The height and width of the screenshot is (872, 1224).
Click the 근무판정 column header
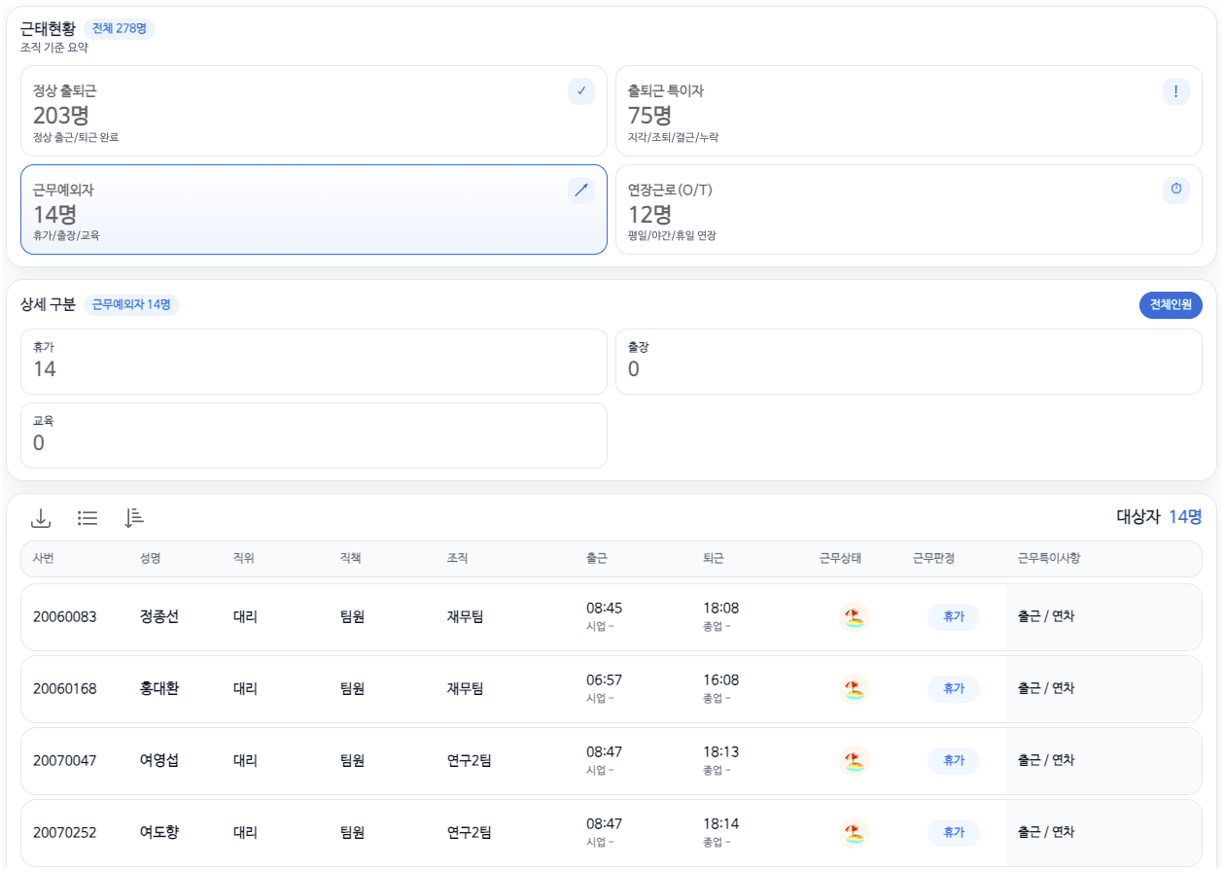point(934,559)
